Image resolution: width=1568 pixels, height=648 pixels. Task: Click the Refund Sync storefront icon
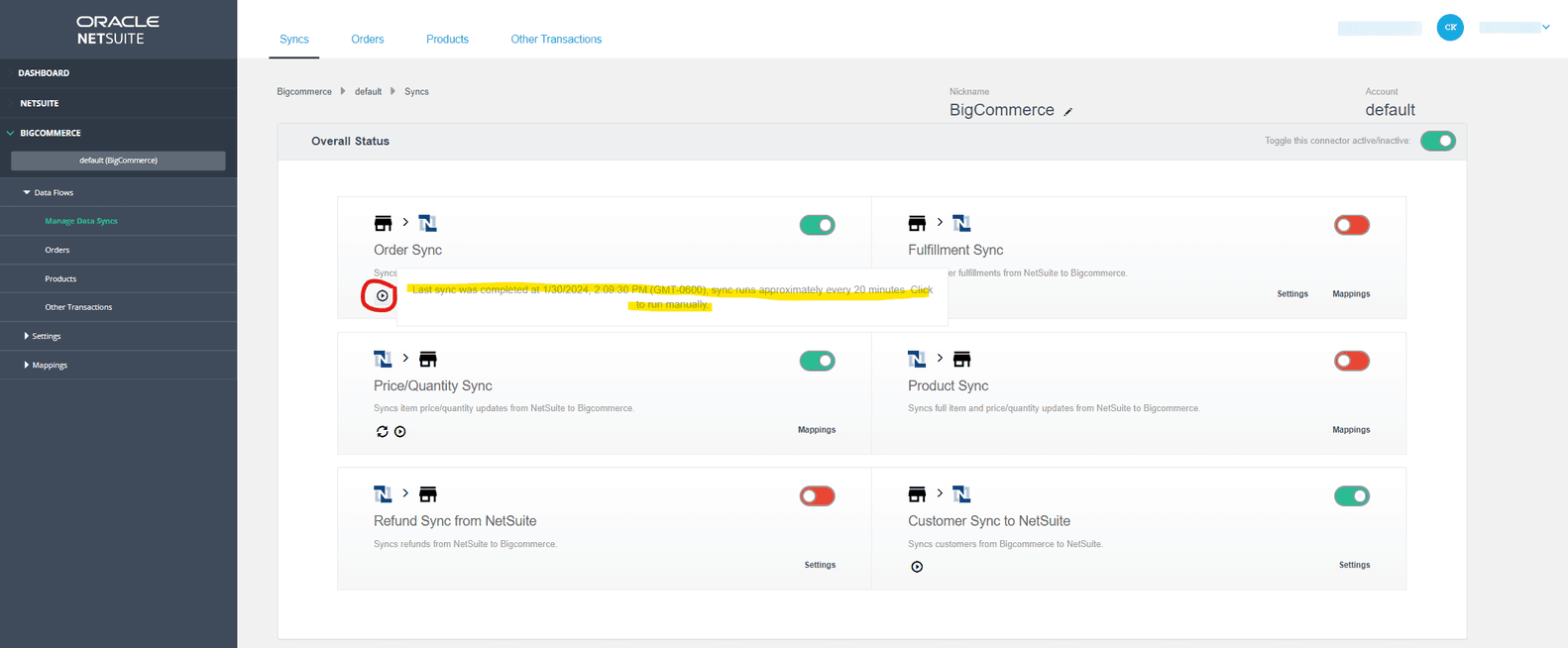click(428, 494)
